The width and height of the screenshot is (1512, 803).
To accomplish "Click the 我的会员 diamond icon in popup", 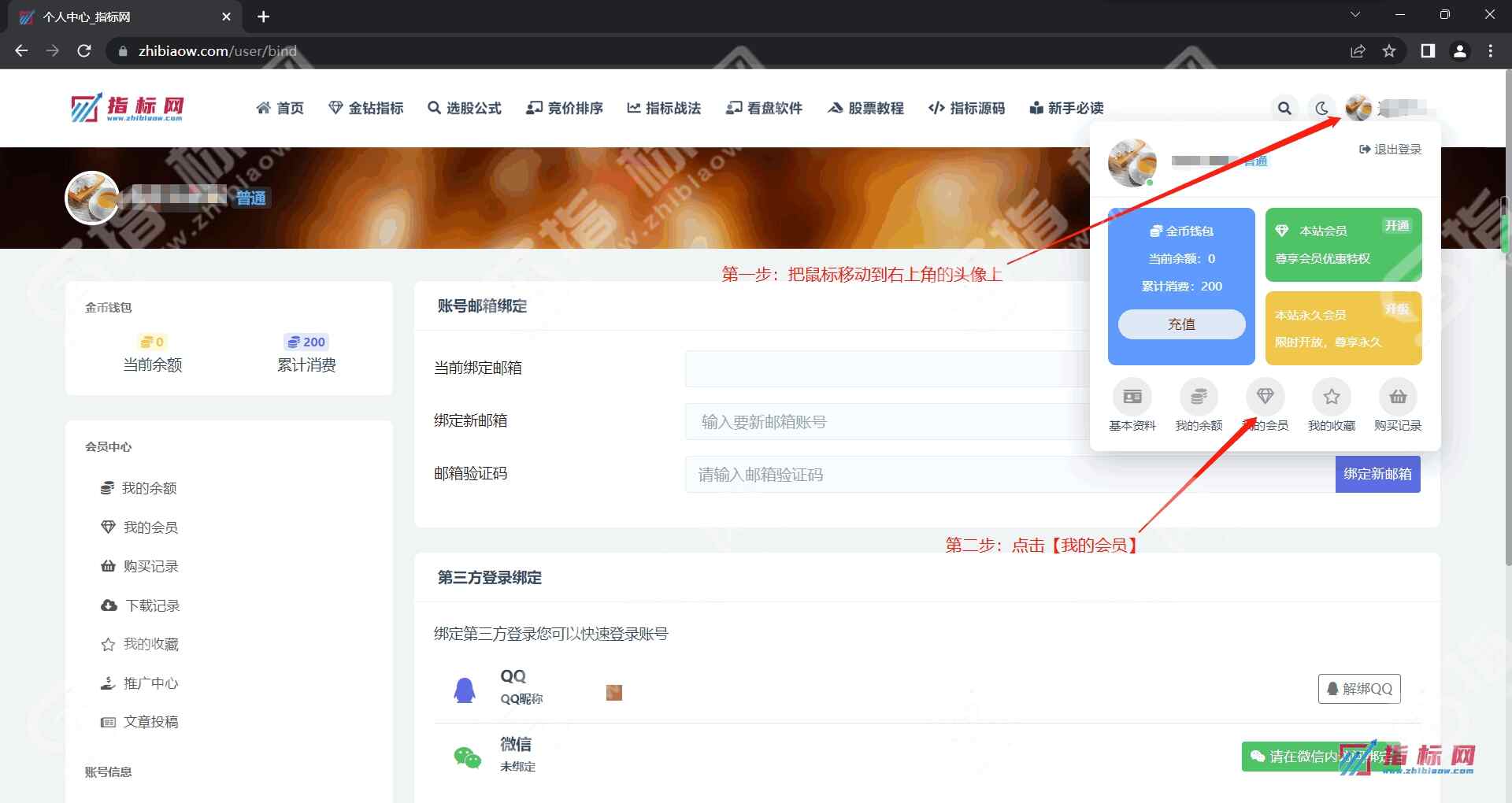I will (x=1265, y=397).
